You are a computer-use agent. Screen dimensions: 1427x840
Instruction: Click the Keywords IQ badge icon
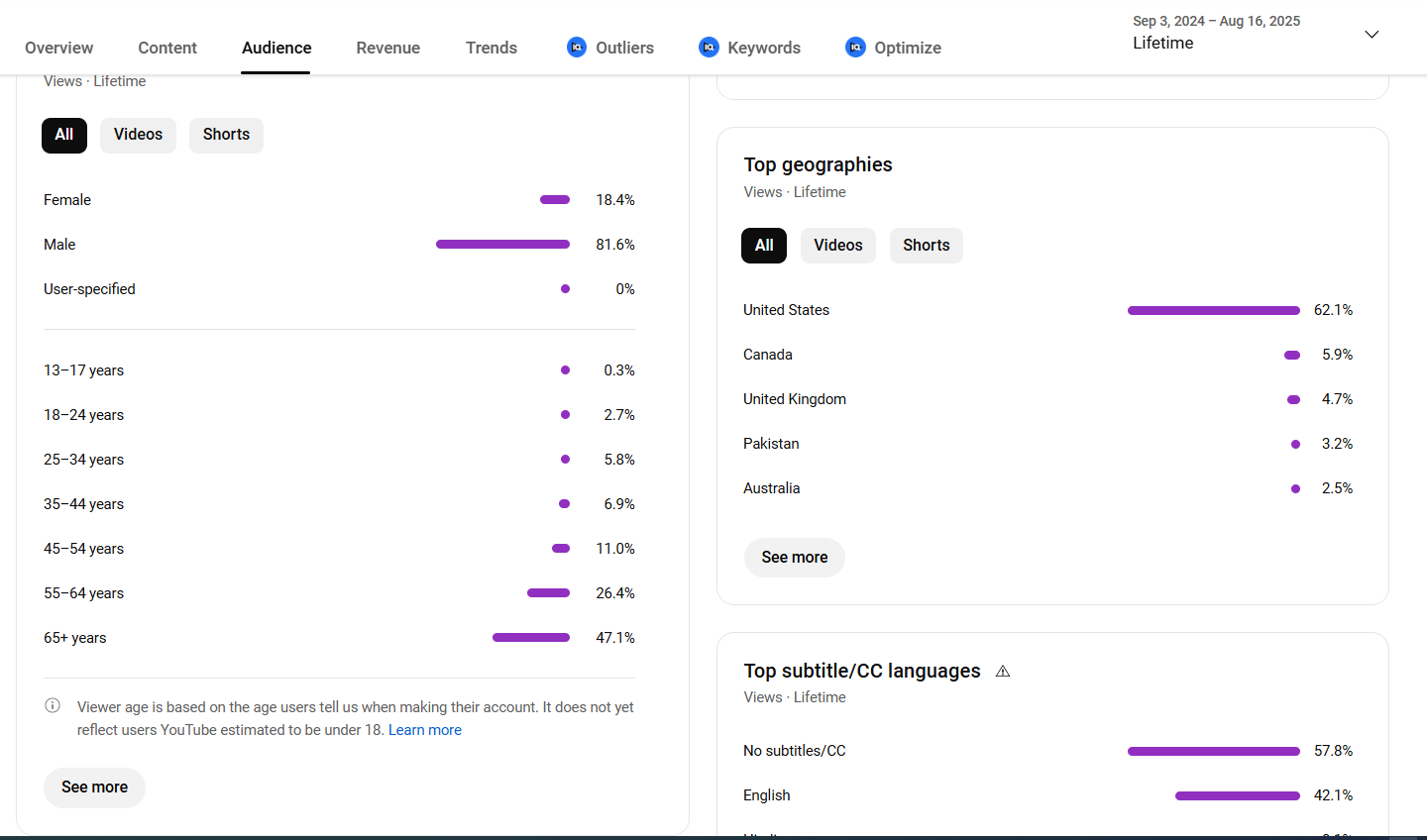(x=709, y=47)
